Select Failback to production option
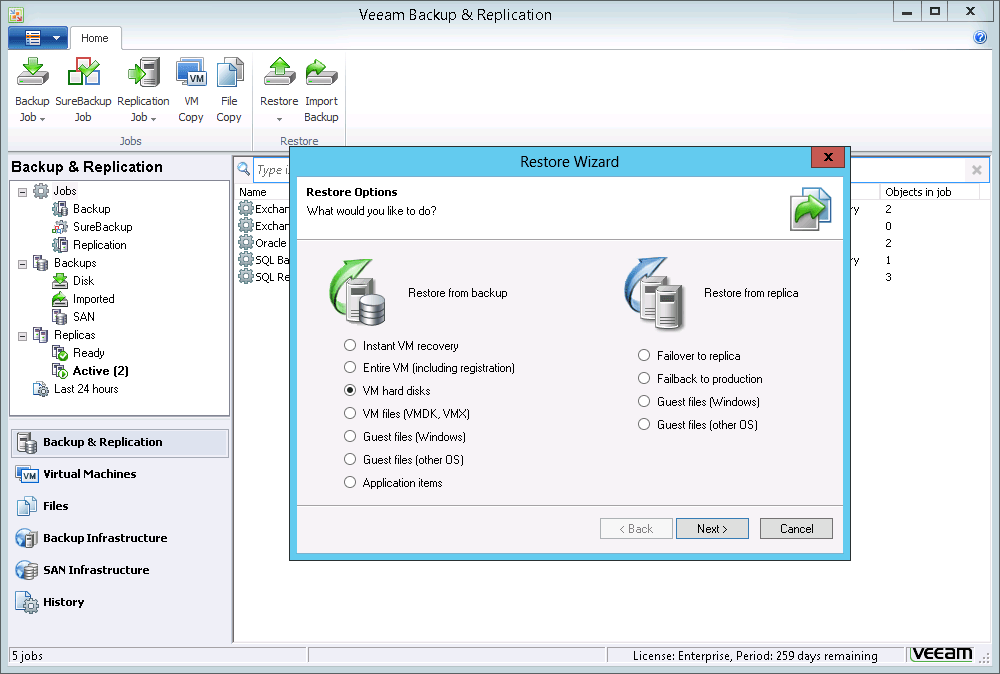 tap(644, 378)
